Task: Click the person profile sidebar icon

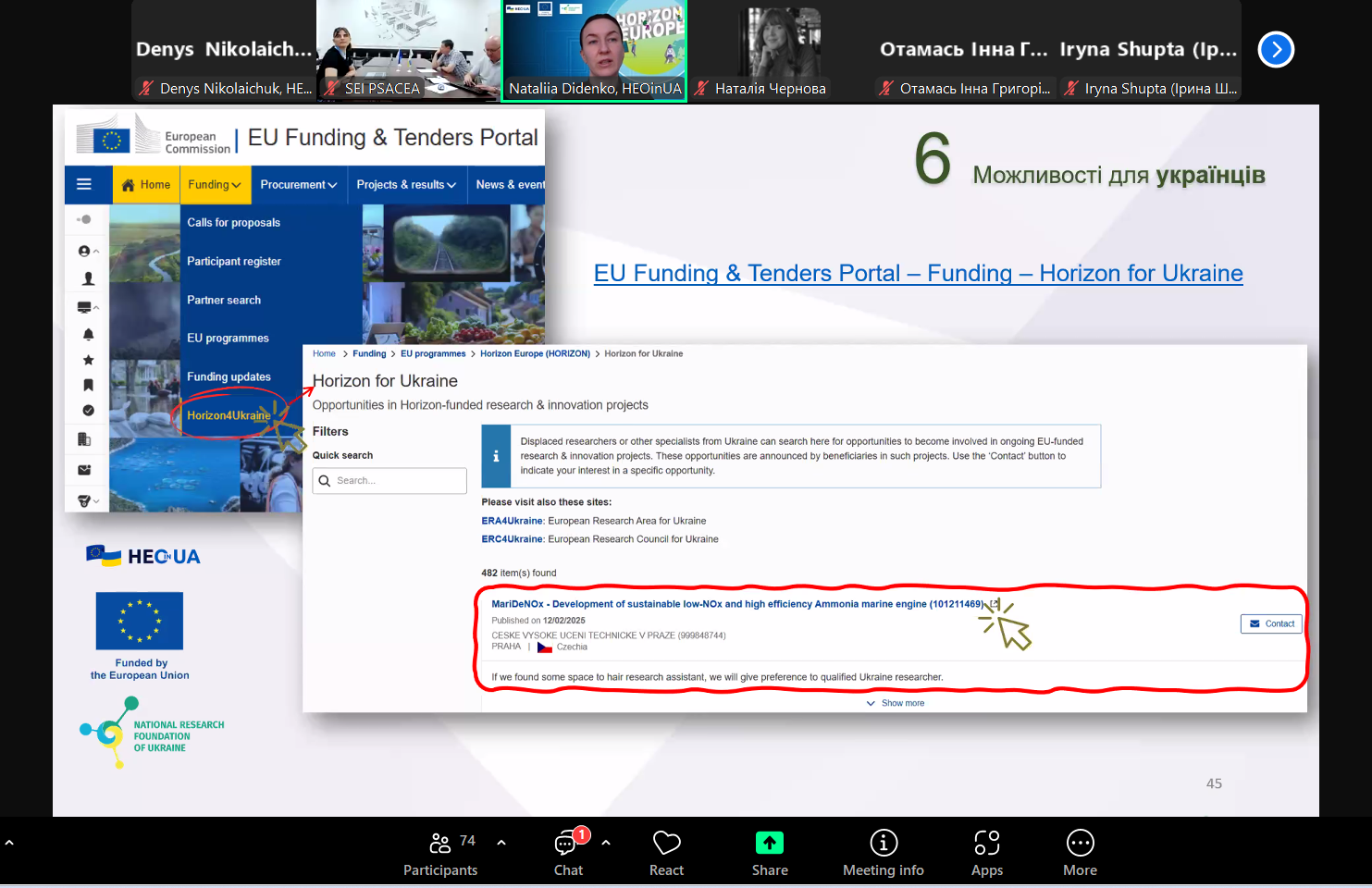Action: click(x=88, y=278)
